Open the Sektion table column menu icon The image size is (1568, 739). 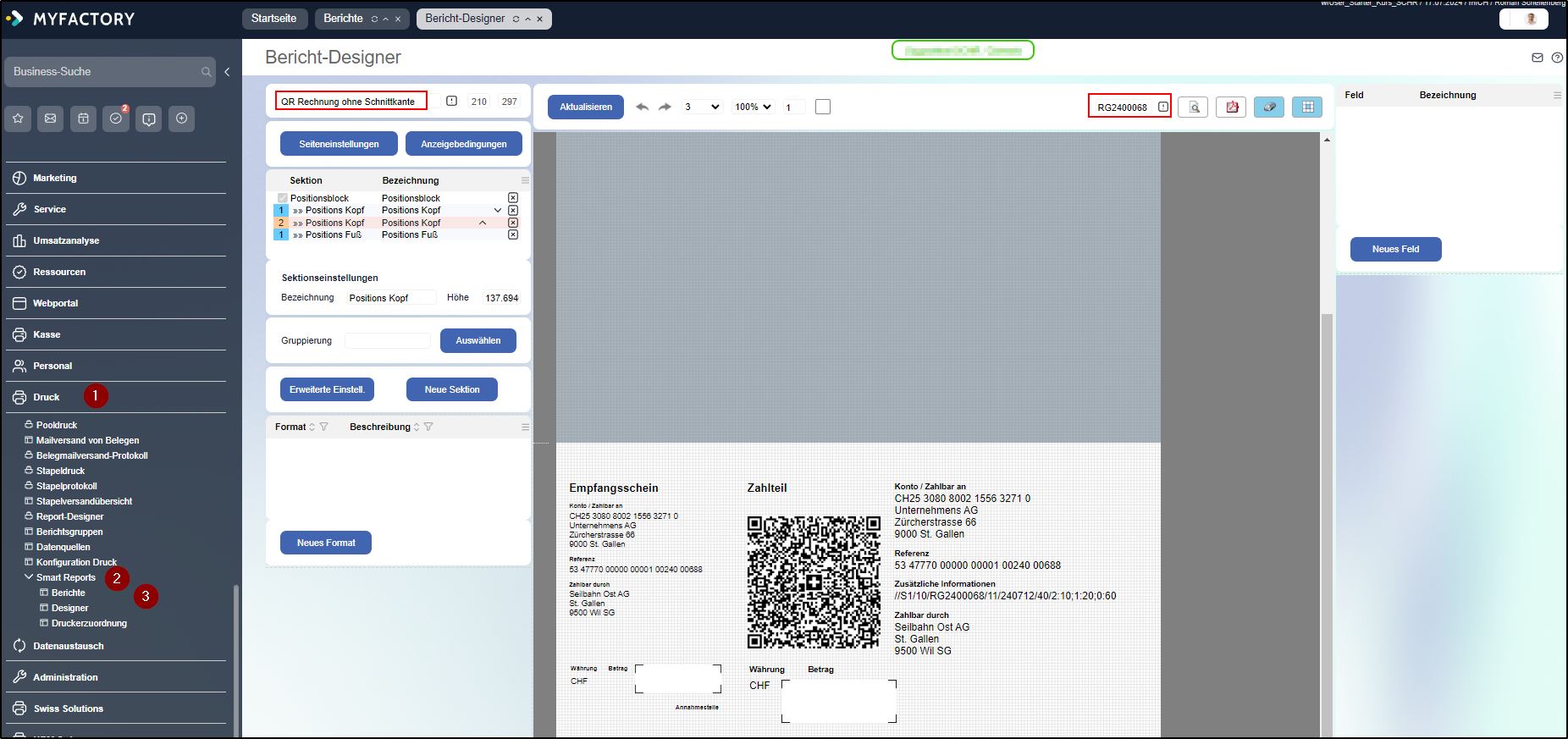(525, 180)
